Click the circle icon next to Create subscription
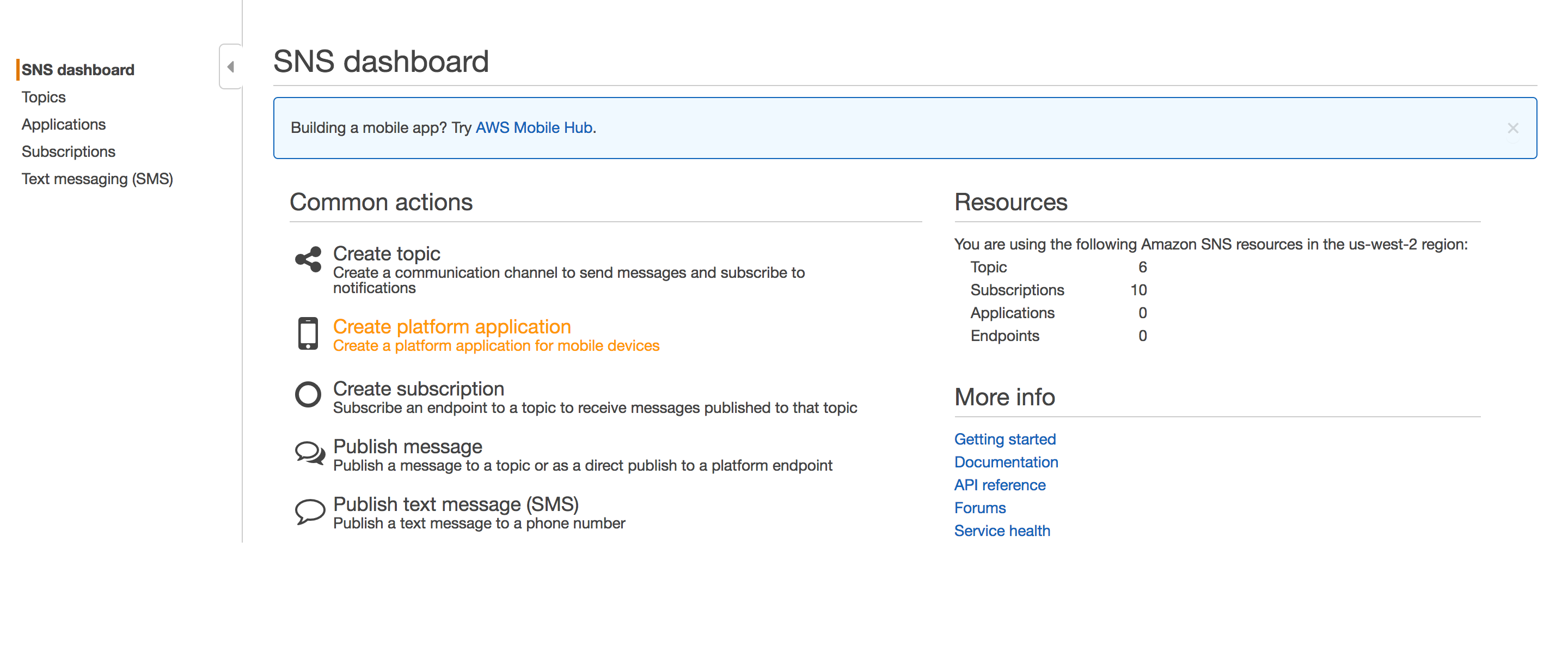Viewport: 1568px width, 657px height. click(308, 394)
